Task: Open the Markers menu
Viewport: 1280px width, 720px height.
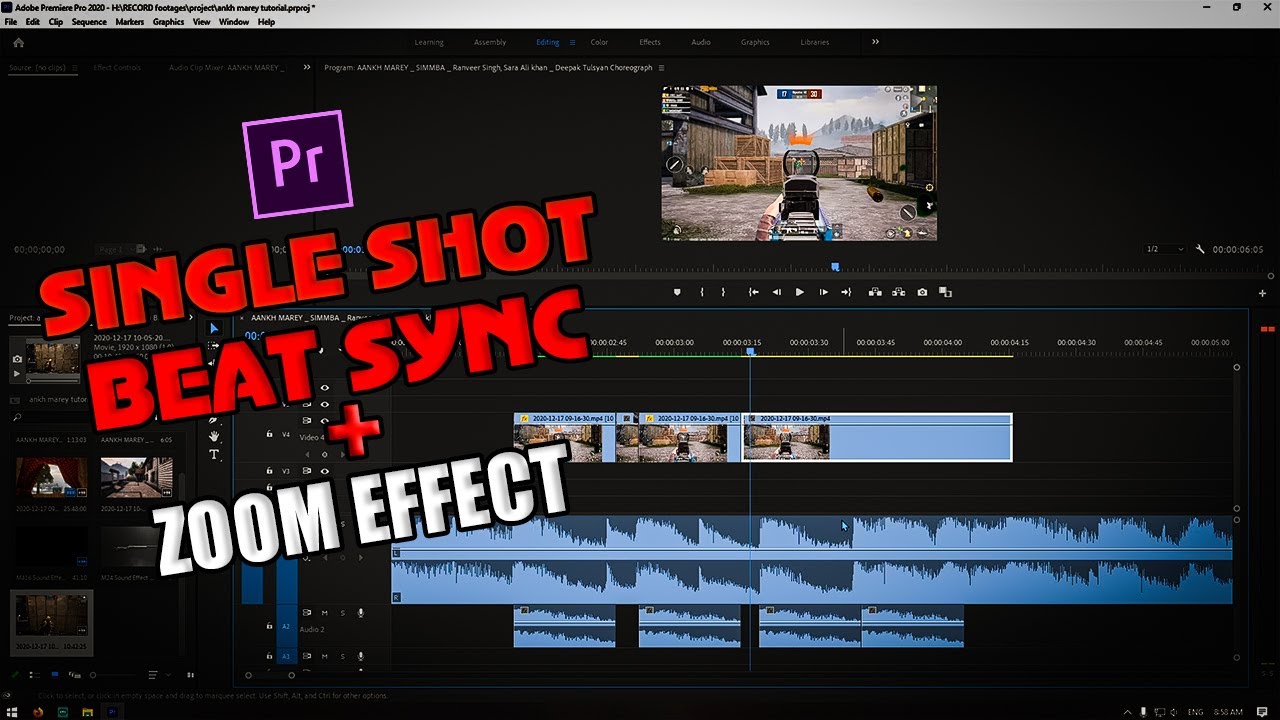Action: (x=130, y=21)
